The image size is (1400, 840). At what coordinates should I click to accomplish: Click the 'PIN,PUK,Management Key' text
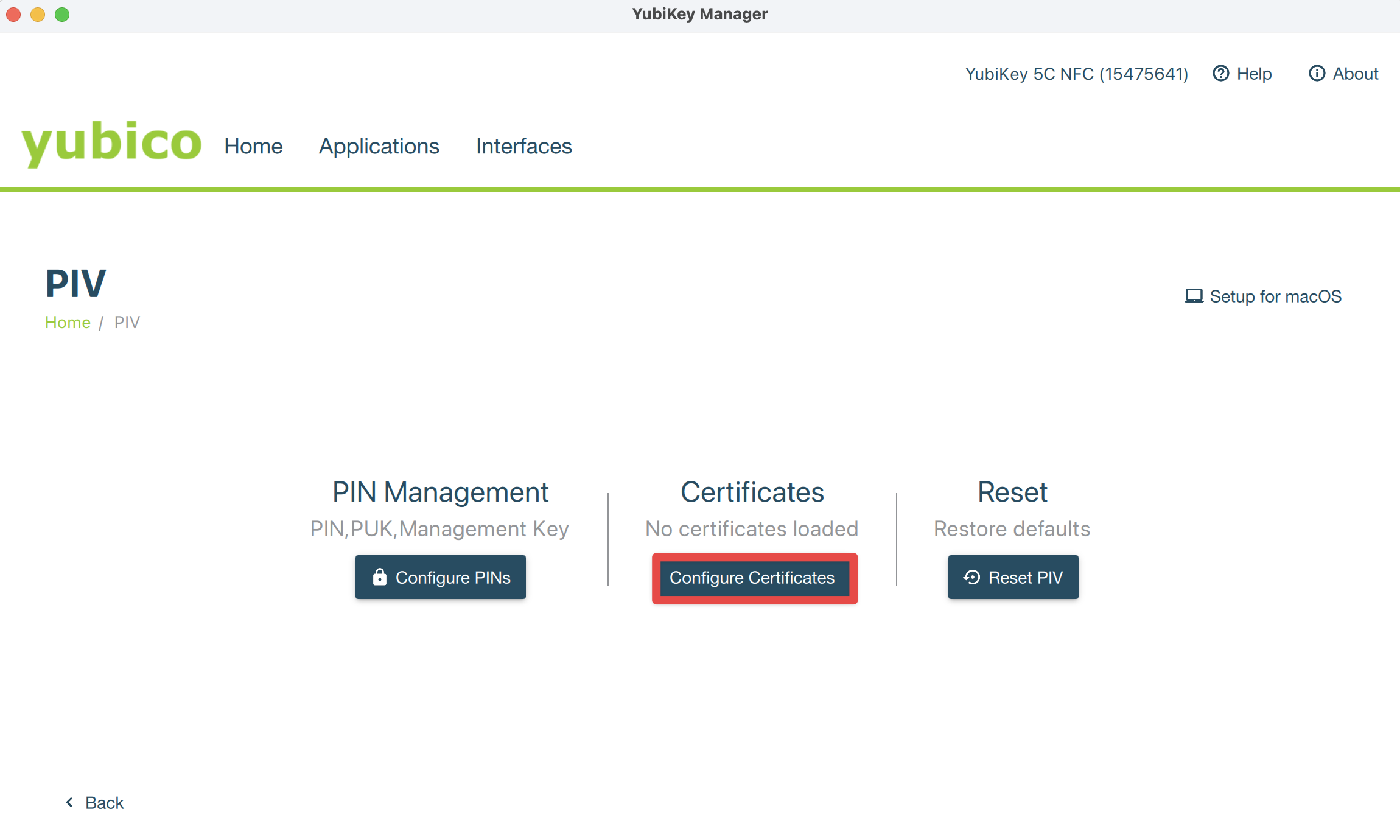coord(439,529)
